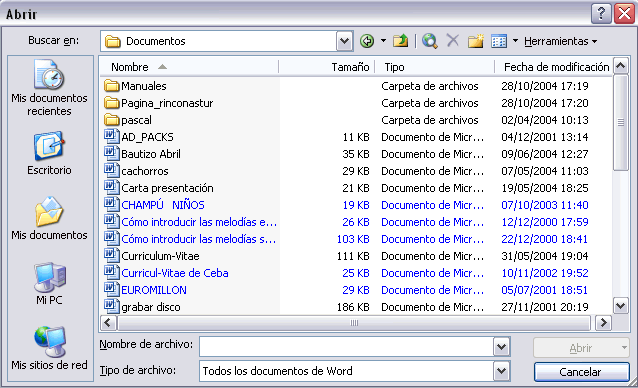Click horizontal scrollbar left arrow
Screen dimensions: 638x388
coord(108,323)
